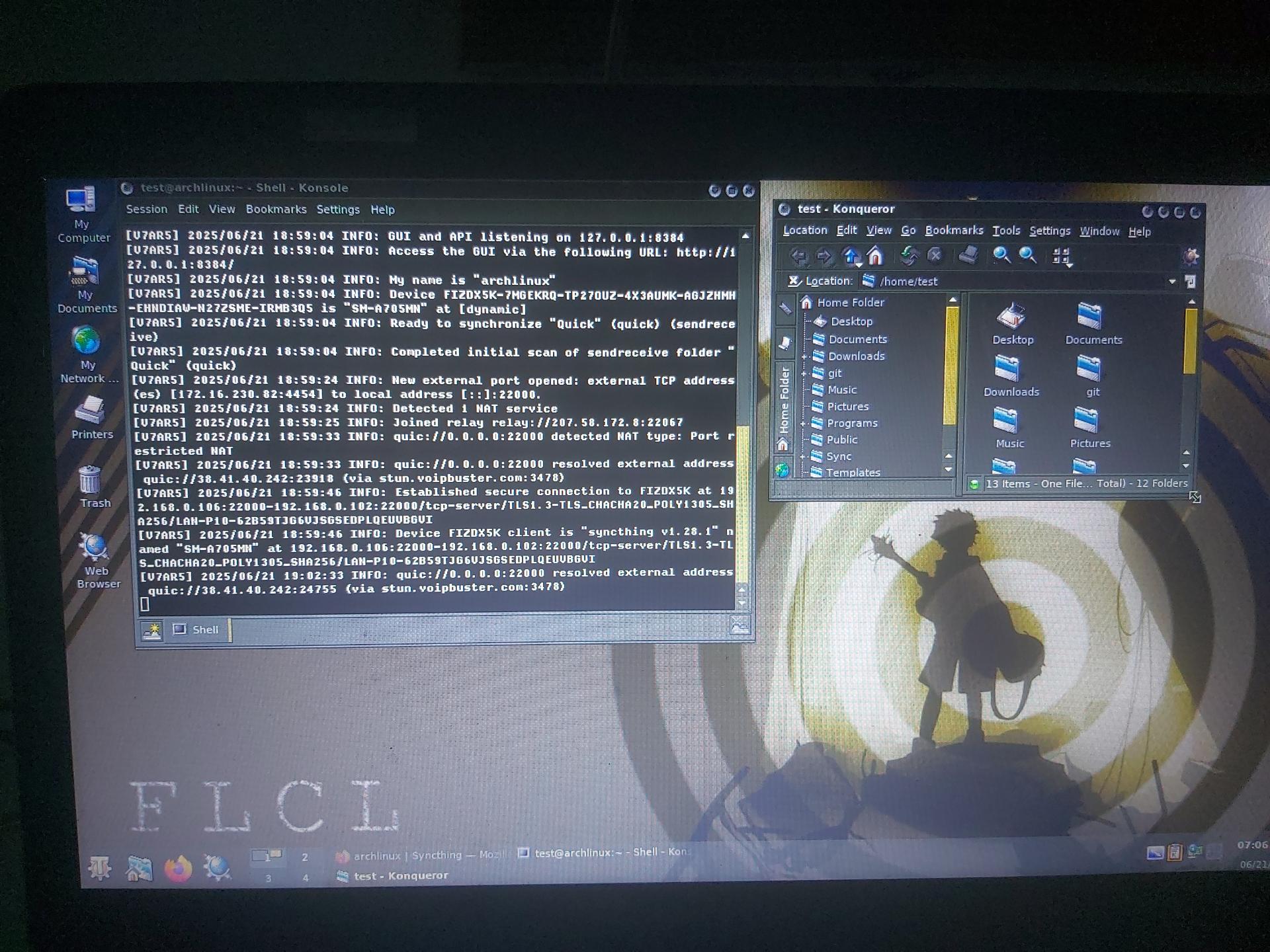This screenshot has width=1270, height=952.
Task: Select Music in sidebar tree
Action: [834, 390]
